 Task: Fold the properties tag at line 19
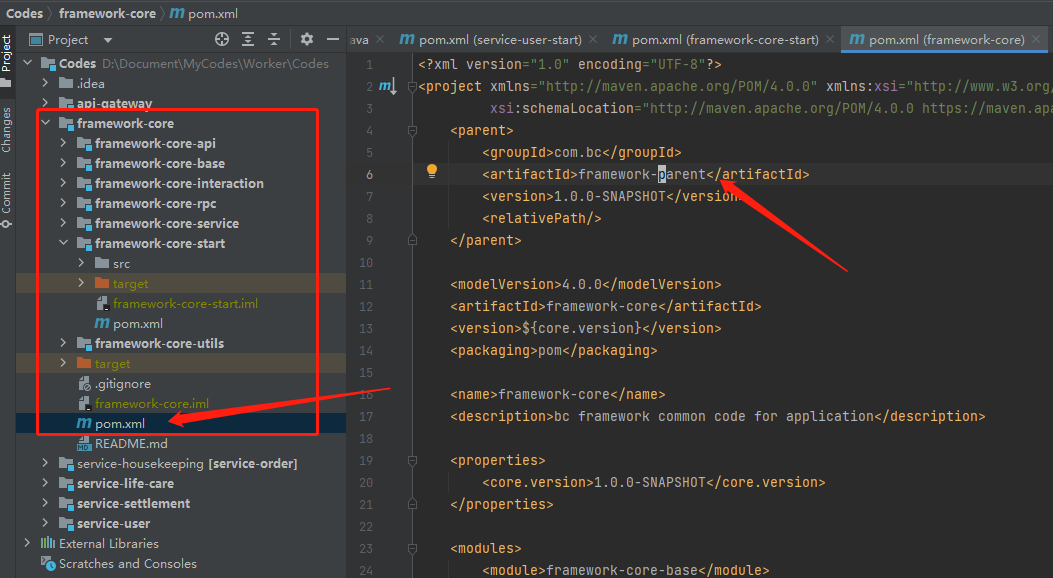412,461
